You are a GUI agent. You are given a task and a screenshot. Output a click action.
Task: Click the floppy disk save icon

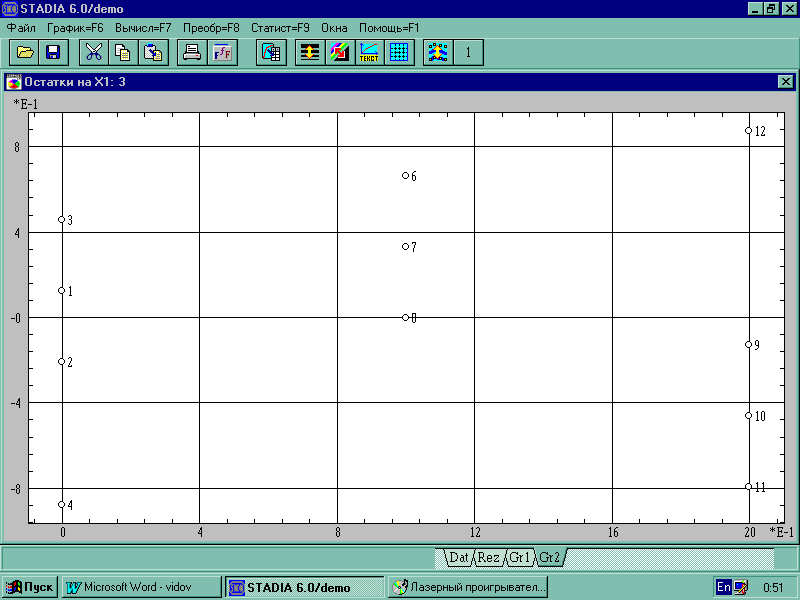(53, 52)
